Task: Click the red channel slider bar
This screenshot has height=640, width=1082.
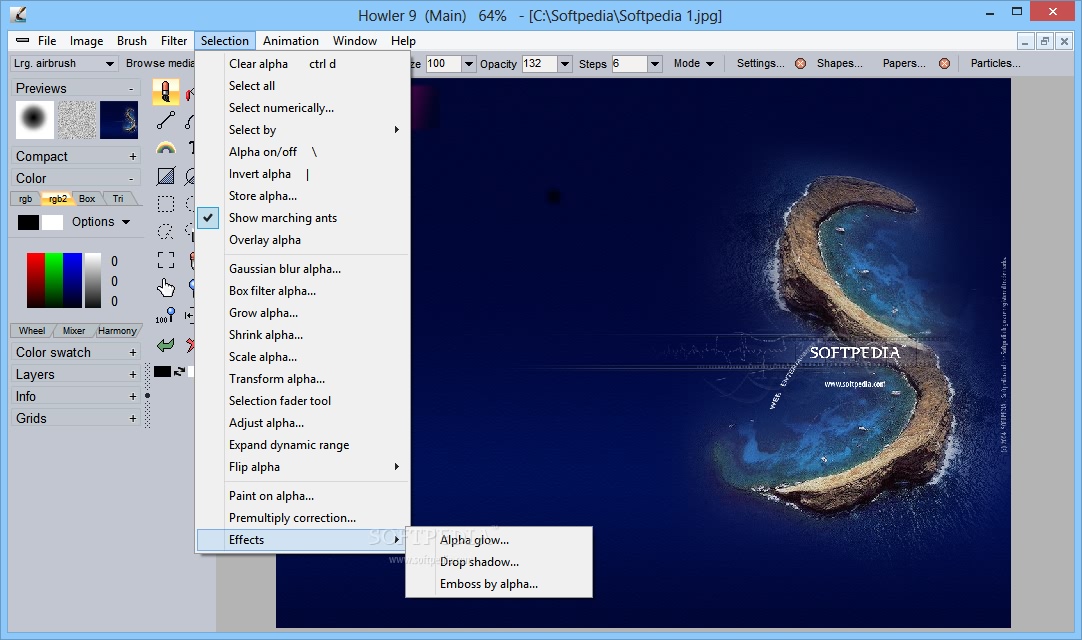Action: coord(36,280)
